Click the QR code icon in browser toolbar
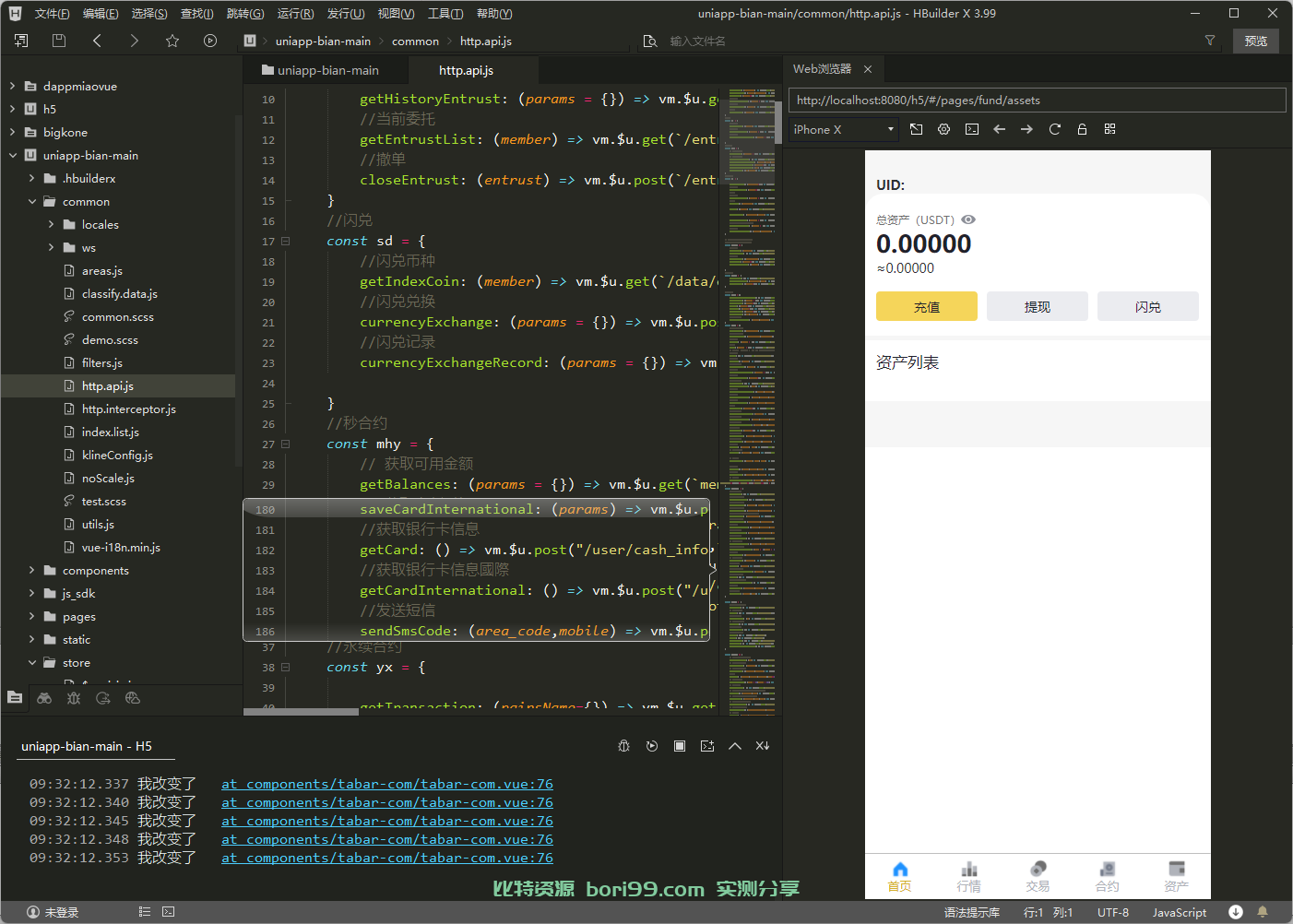The height and width of the screenshot is (924, 1293). pyautogui.click(x=1110, y=129)
